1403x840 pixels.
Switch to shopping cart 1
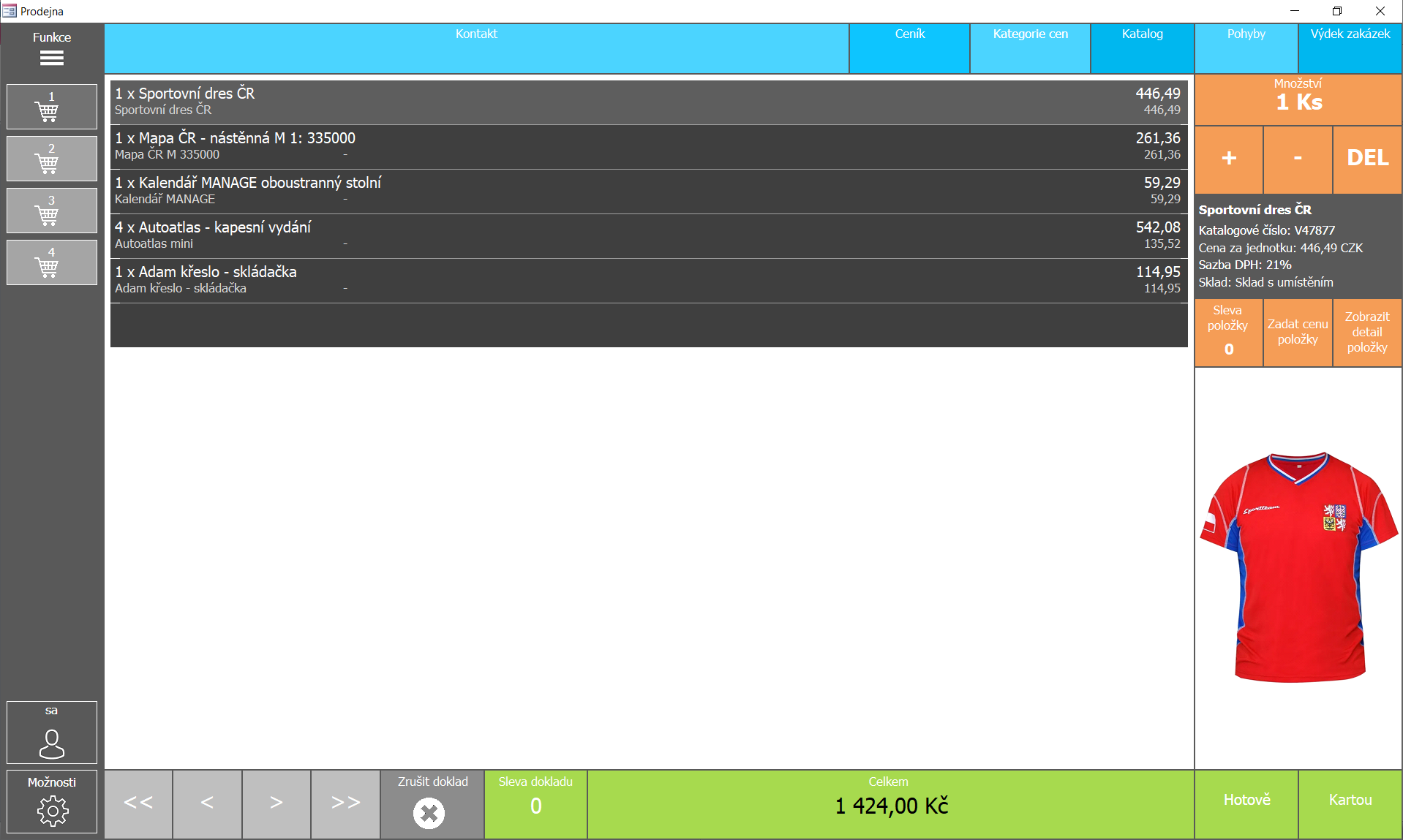(51, 107)
